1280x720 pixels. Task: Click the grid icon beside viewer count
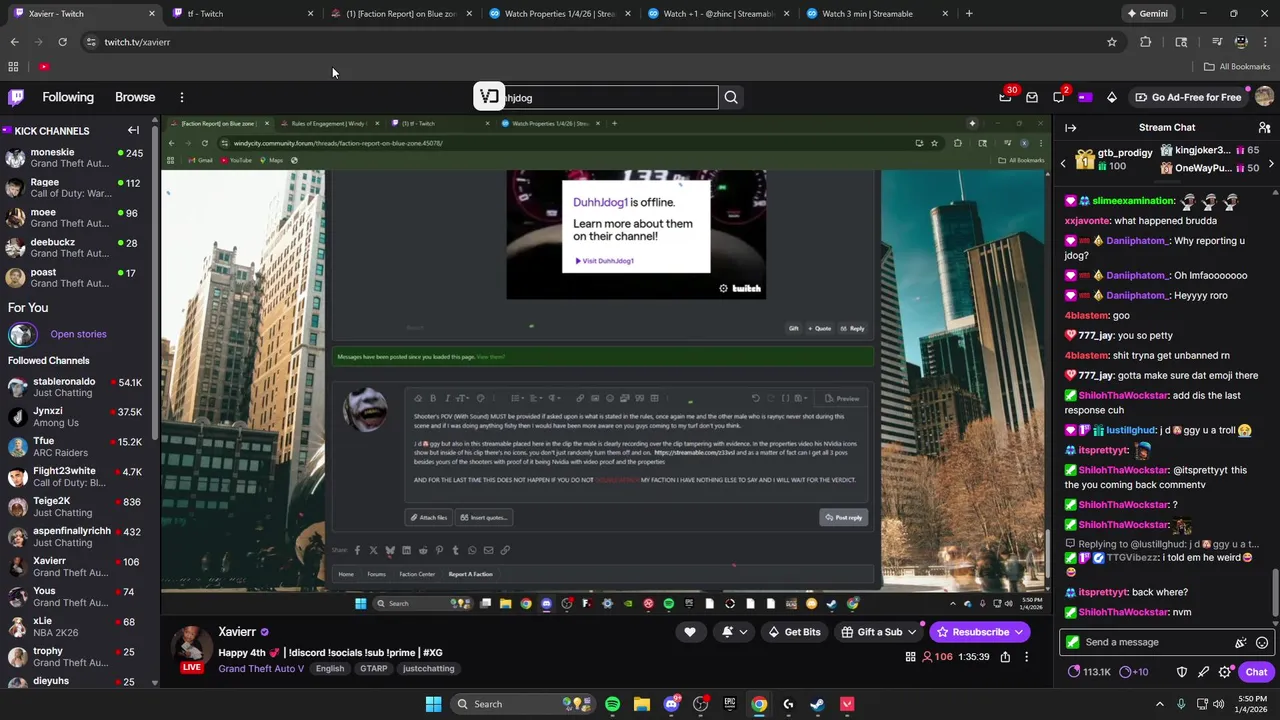910,657
